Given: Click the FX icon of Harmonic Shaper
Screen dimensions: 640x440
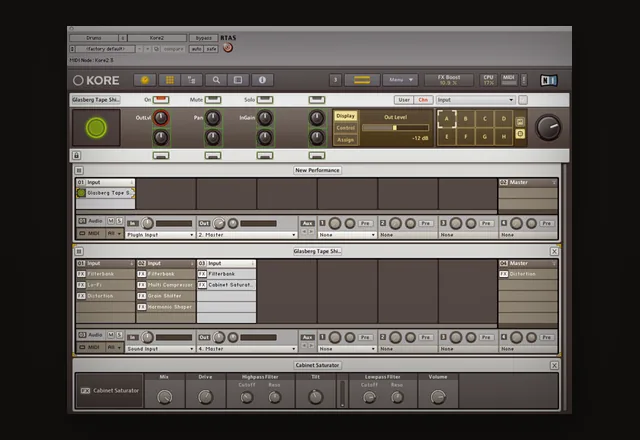Looking at the screenshot, I should pos(142,307).
